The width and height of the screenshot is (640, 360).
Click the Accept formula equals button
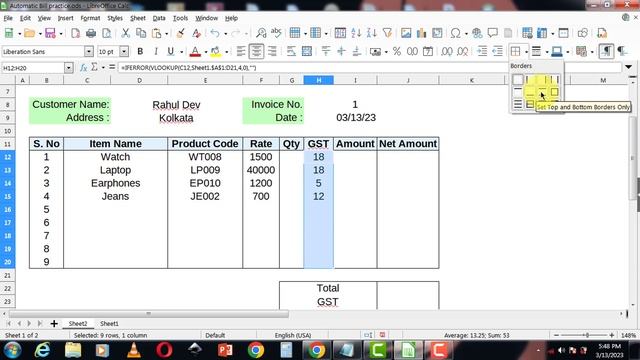pos(112,67)
